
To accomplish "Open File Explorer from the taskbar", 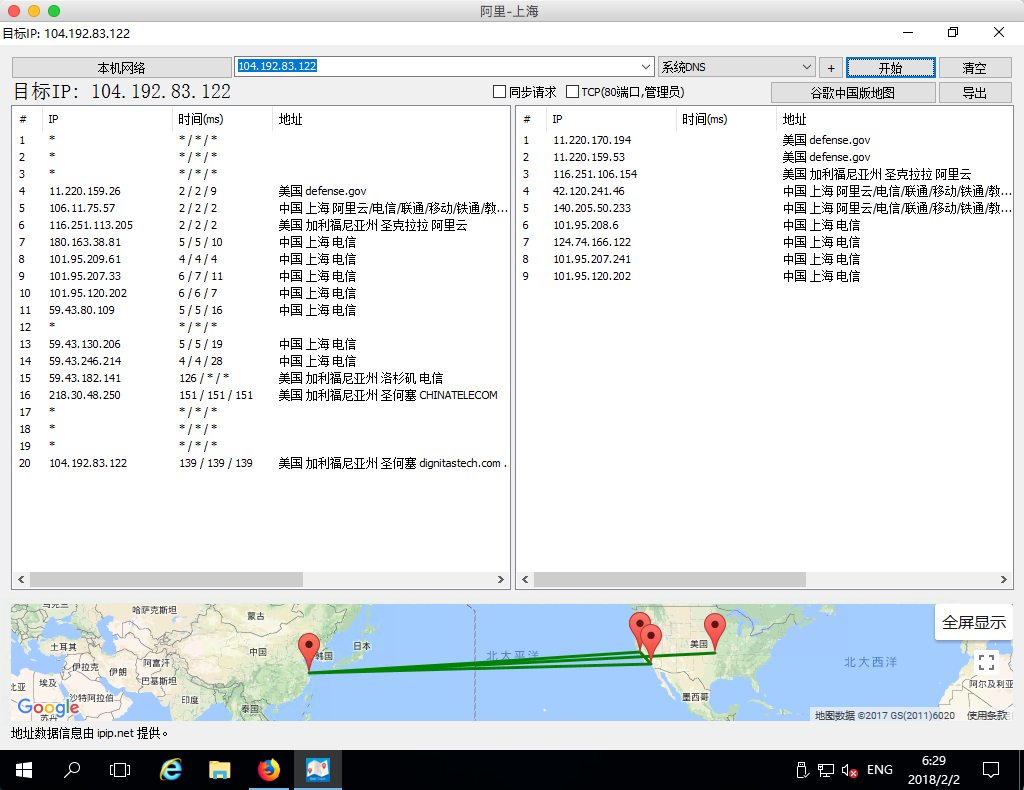I will 220,769.
